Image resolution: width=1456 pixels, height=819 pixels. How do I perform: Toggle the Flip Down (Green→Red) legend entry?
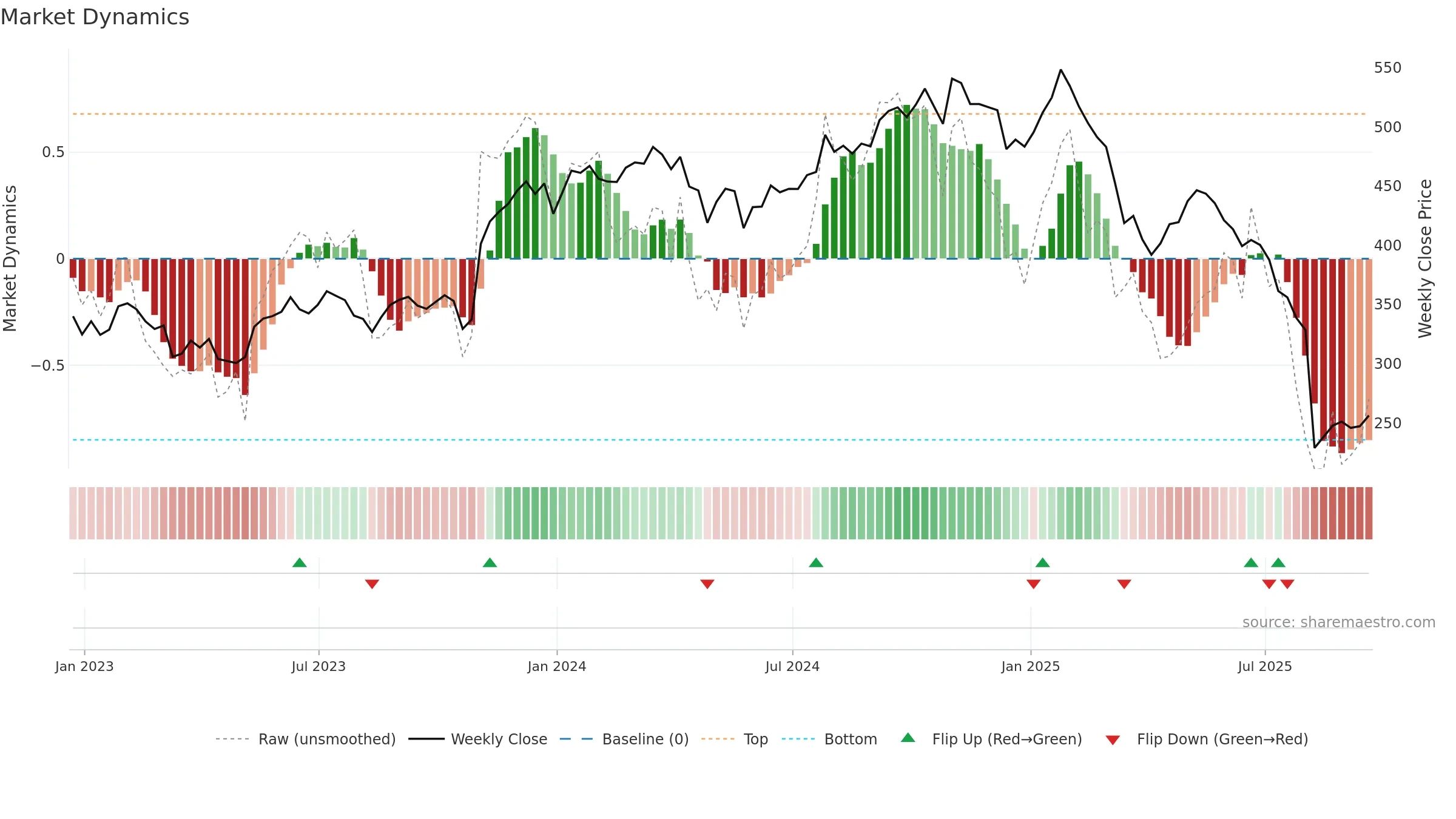pyautogui.click(x=1206, y=739)
